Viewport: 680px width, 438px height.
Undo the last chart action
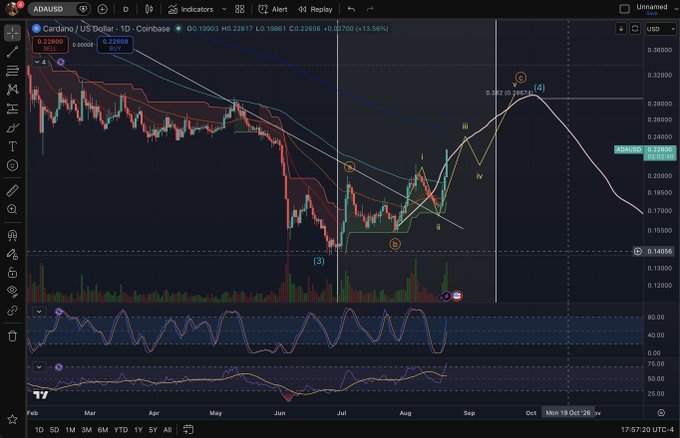351,9
